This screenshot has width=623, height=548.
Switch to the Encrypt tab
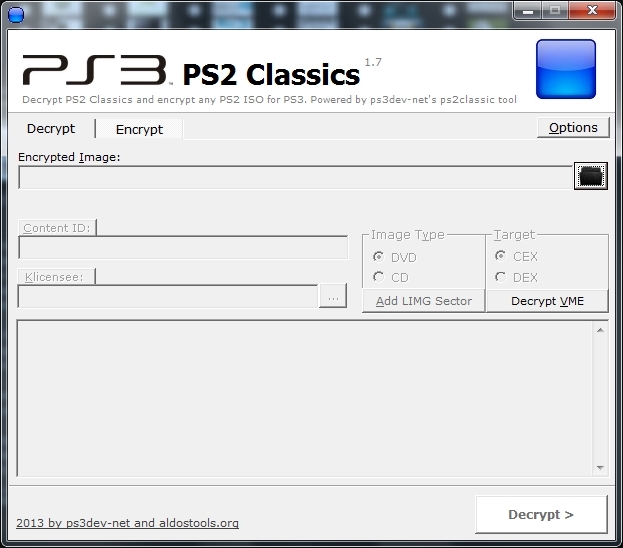[139, 129]
